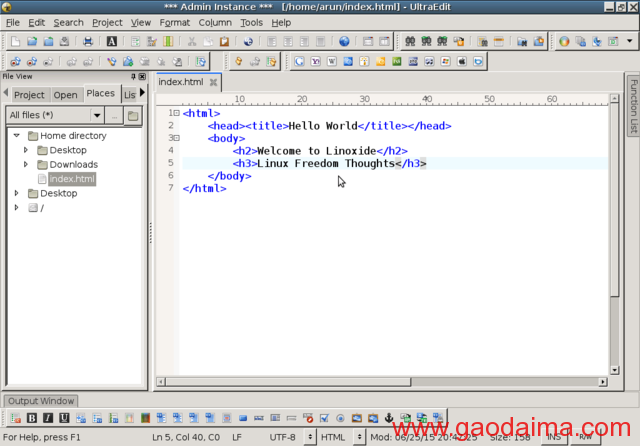This screenshot has width=640, height=446.
Task: Click the Bold 'B' HTML icon
Action: 31,418
